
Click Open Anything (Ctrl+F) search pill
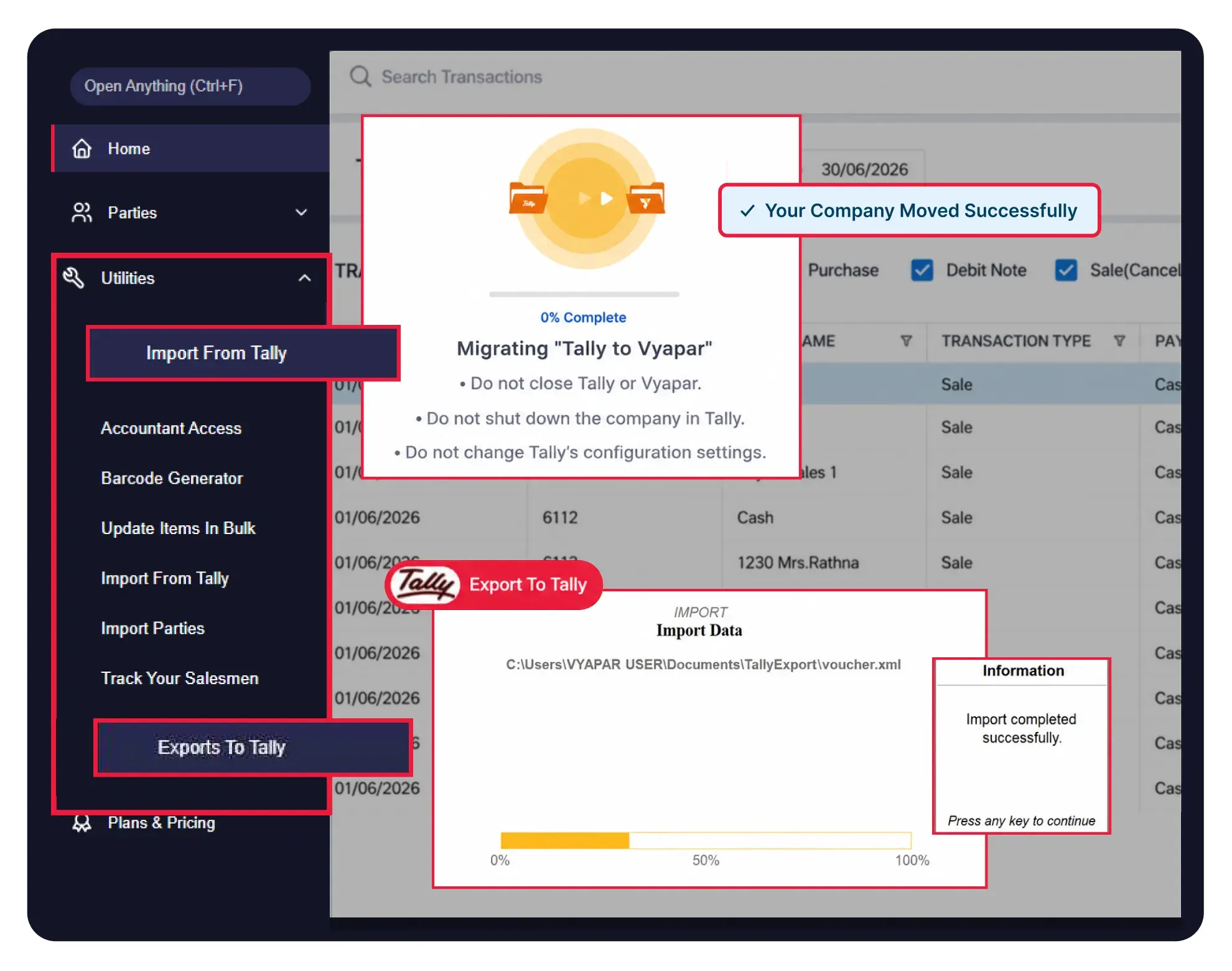pyautogui.click(x=190, y=86)
